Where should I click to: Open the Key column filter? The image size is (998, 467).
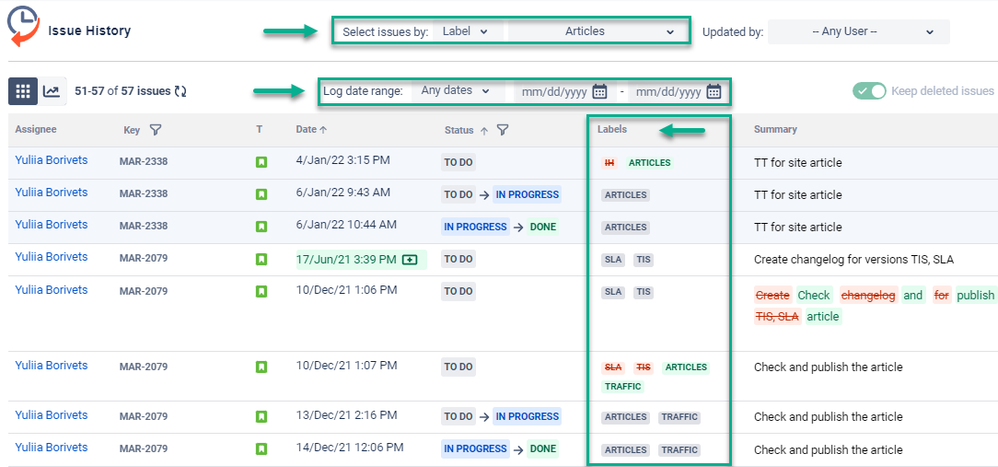click(155, 130)
